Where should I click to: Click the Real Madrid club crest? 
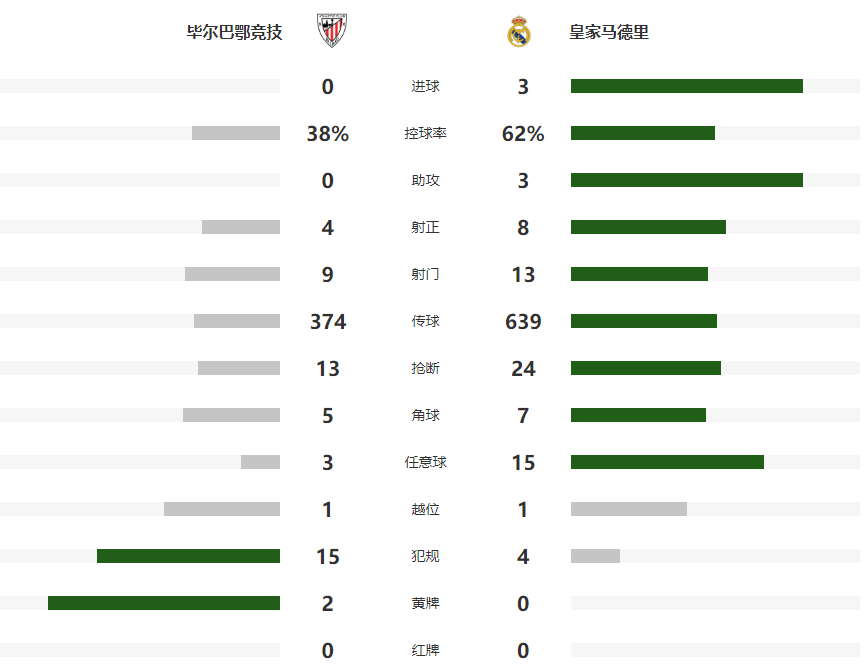coord(518,32)
